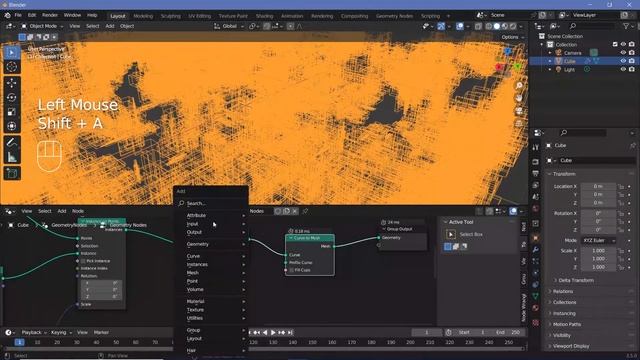Switch to solid viewport shading
Screen dimensions: 640x360
coord(497,26)
